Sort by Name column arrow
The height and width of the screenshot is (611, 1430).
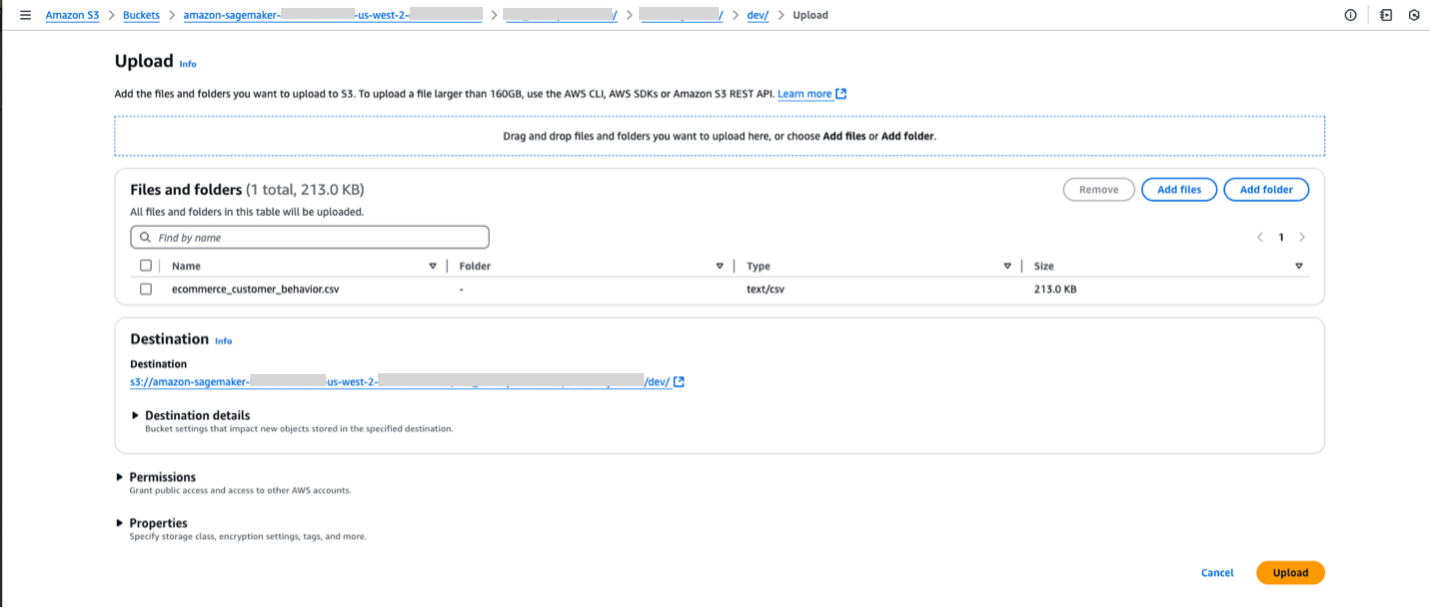[433, 266]
